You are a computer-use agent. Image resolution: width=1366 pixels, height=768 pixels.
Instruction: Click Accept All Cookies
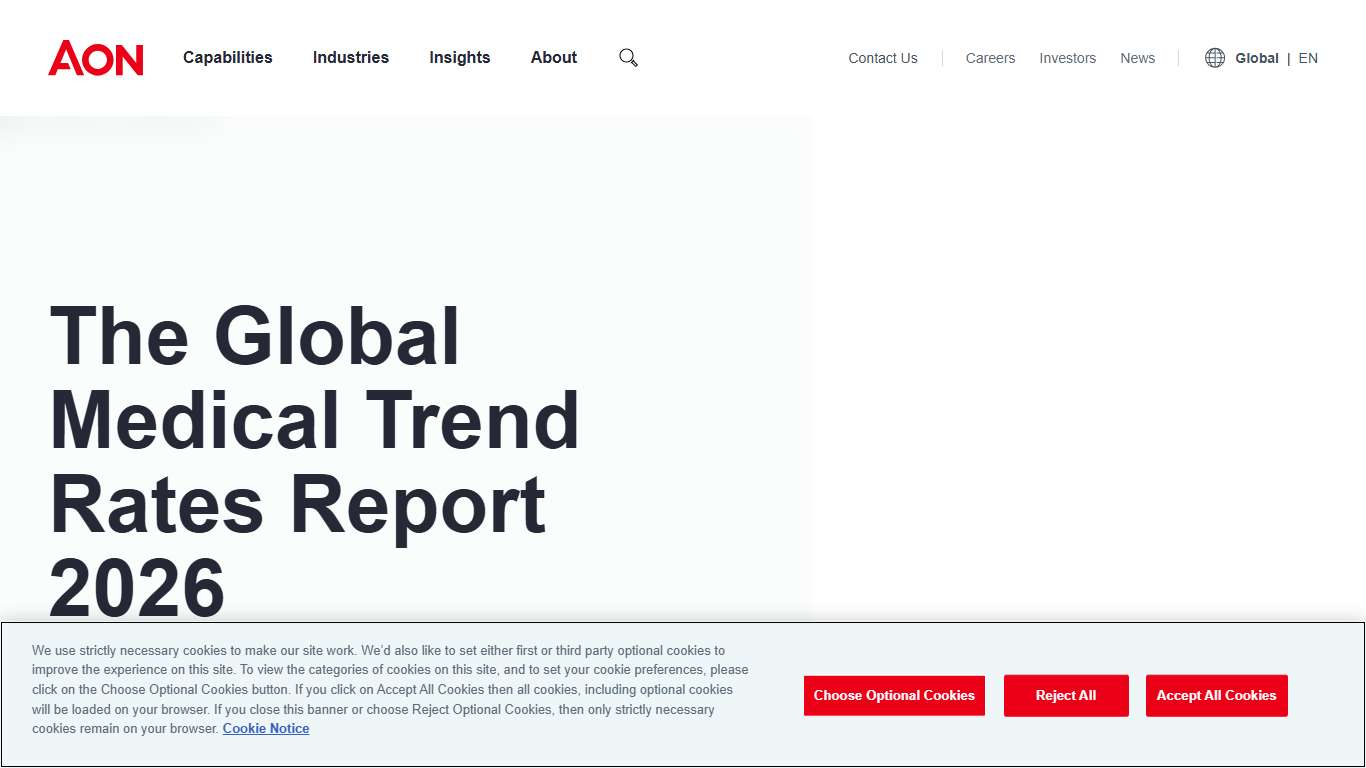1216,695
